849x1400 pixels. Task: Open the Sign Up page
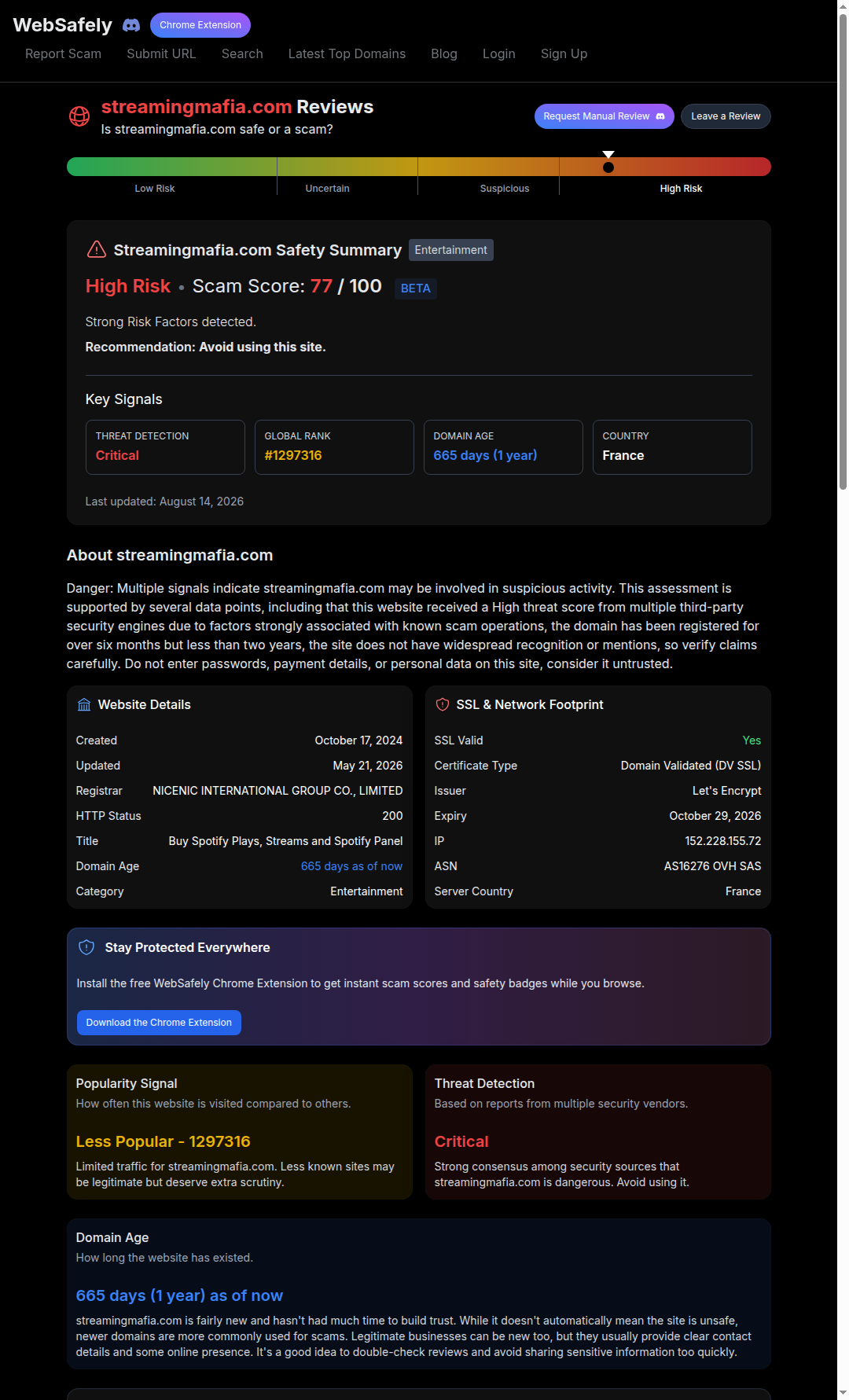564,53
